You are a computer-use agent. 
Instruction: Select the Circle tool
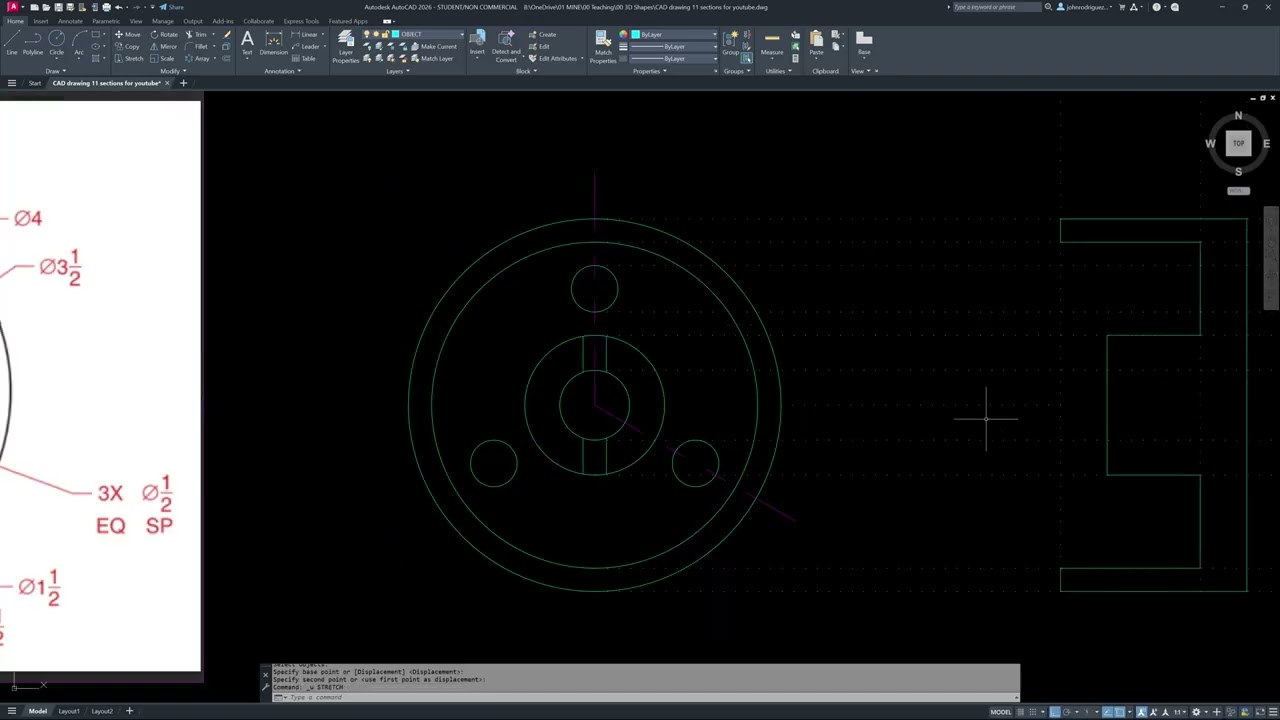click(56, 42)
